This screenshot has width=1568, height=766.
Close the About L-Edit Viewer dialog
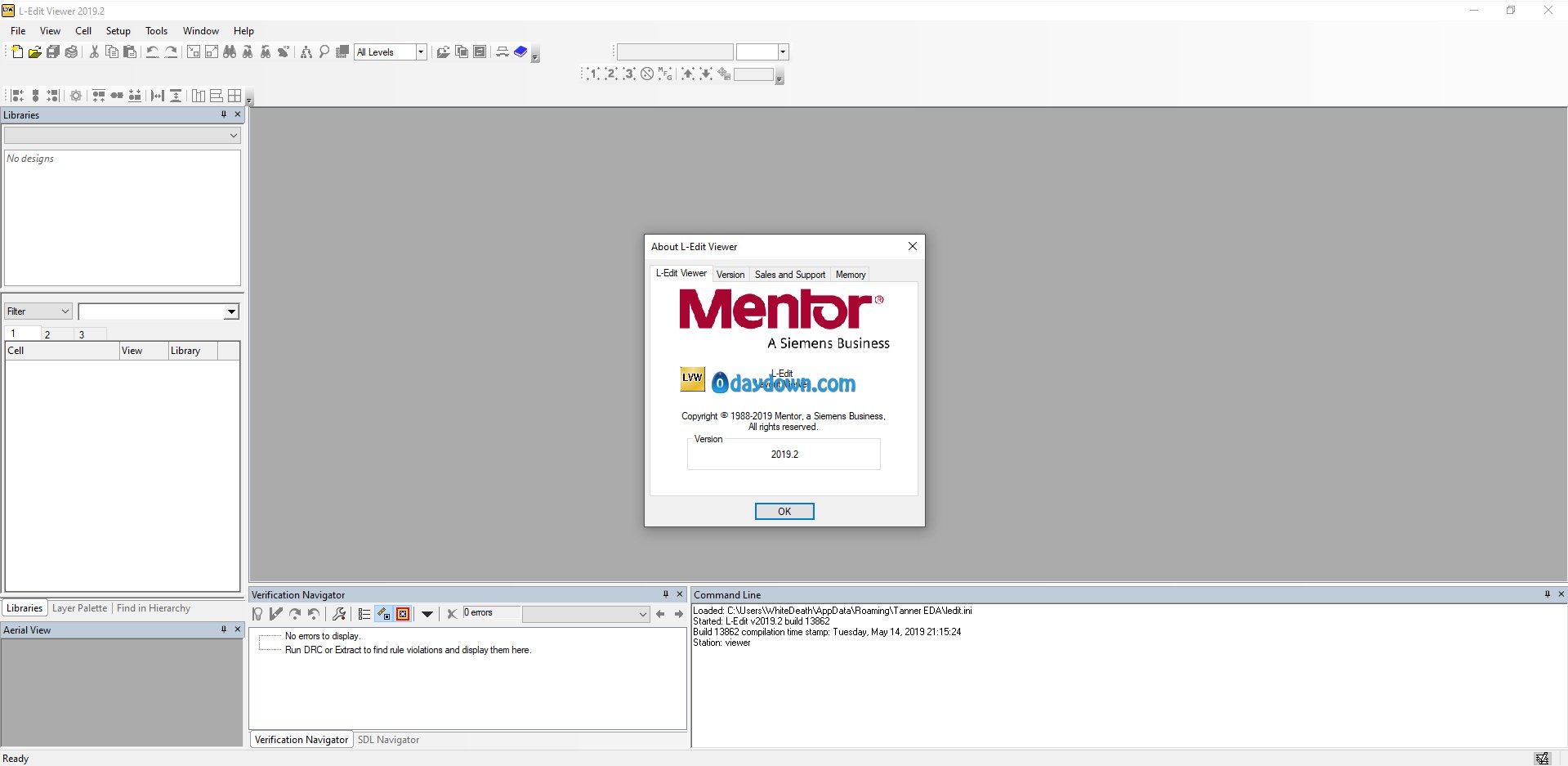point(913,246)
